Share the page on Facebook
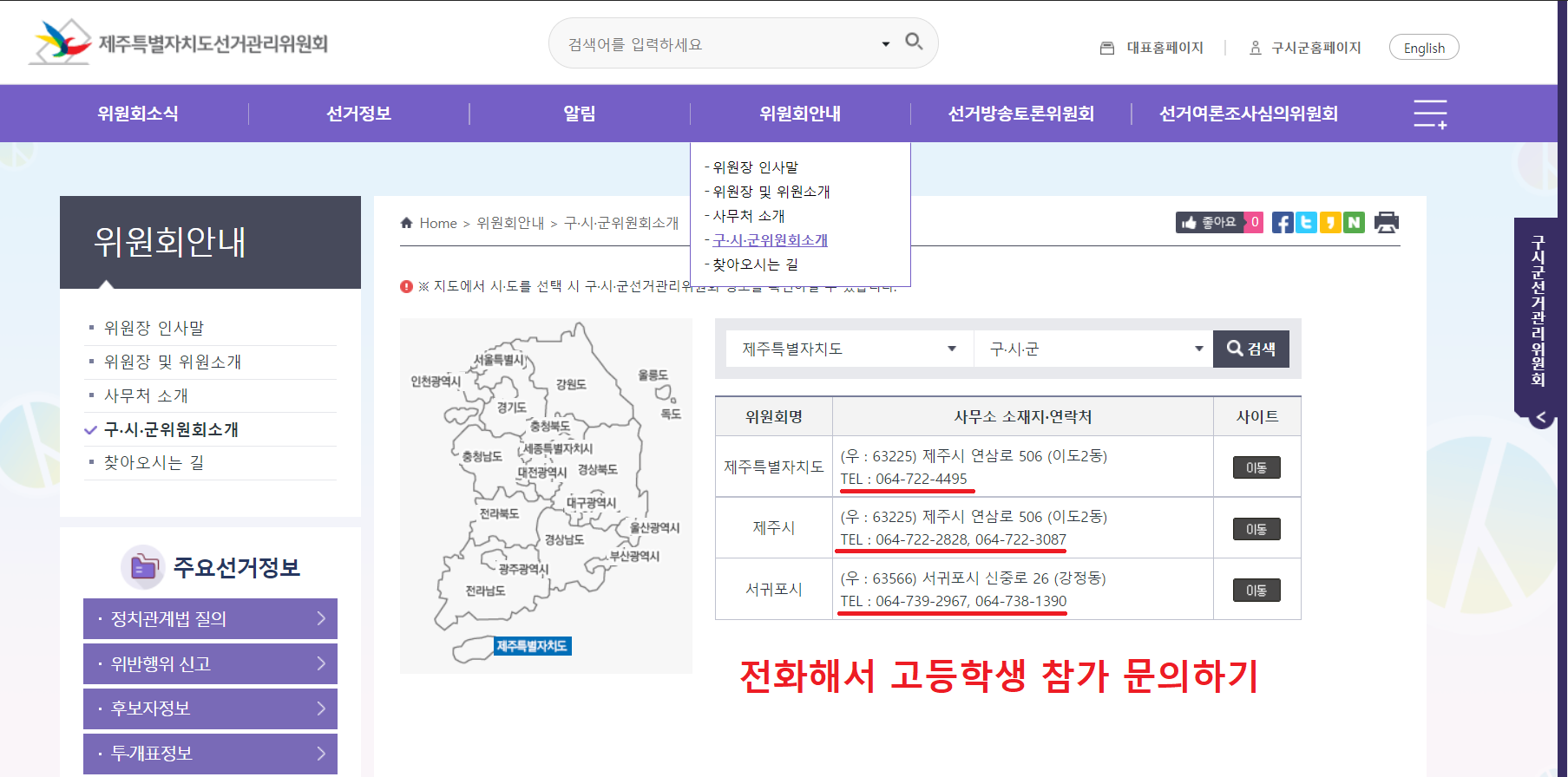Screen dimensions: 1568x777 tap(1282, 223)
